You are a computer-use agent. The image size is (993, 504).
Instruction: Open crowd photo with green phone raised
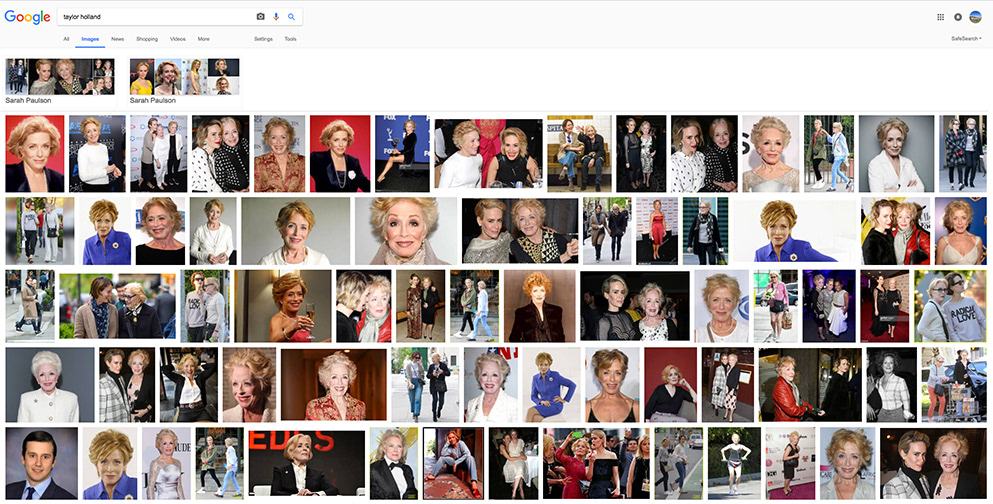596,463
